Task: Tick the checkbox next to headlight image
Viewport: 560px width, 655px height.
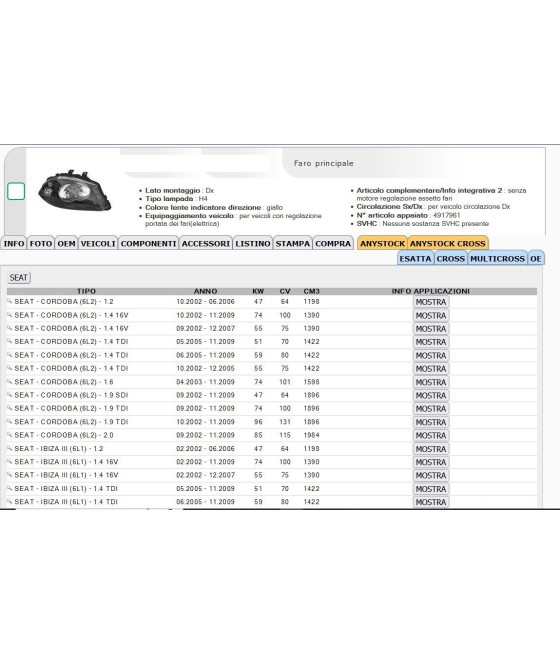Action: (16, 191)
